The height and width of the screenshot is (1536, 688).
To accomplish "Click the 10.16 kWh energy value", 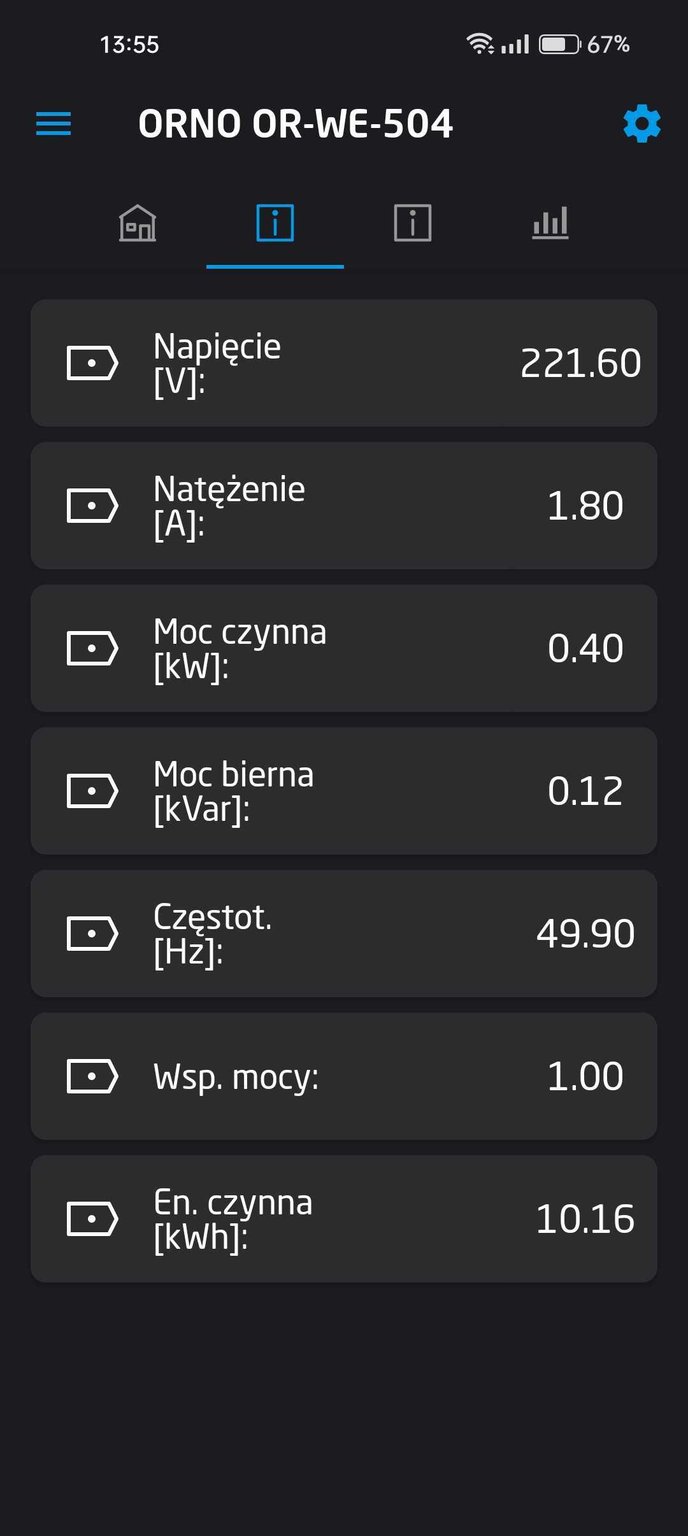I will (x=585, y=1219).
